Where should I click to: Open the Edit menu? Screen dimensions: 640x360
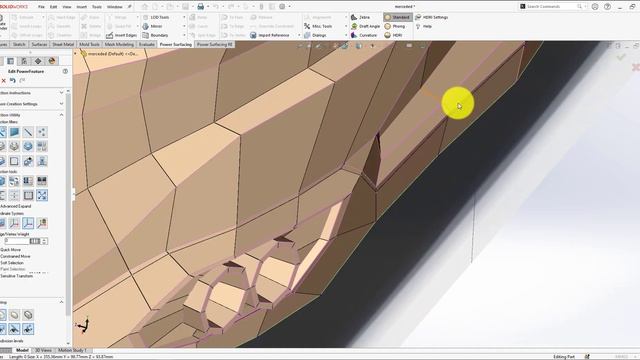point(53,7)
